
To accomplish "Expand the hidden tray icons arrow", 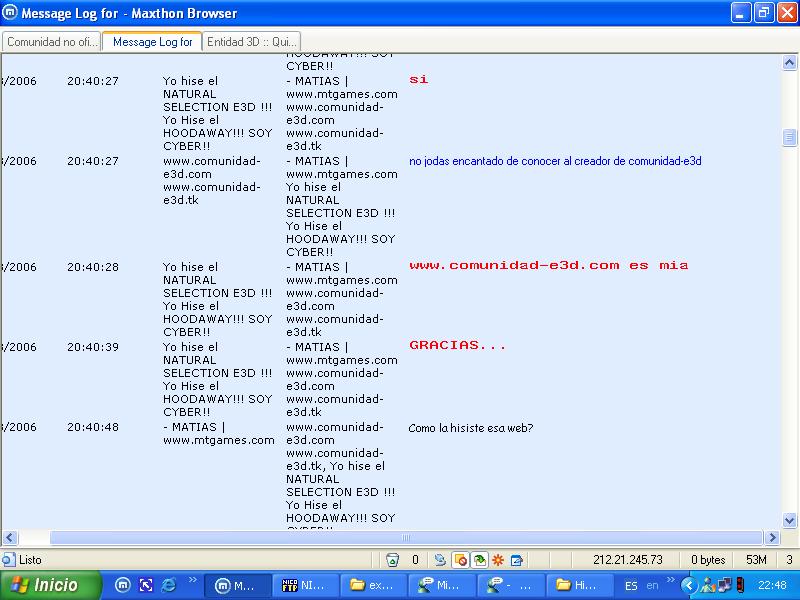I will pos(689,585).
